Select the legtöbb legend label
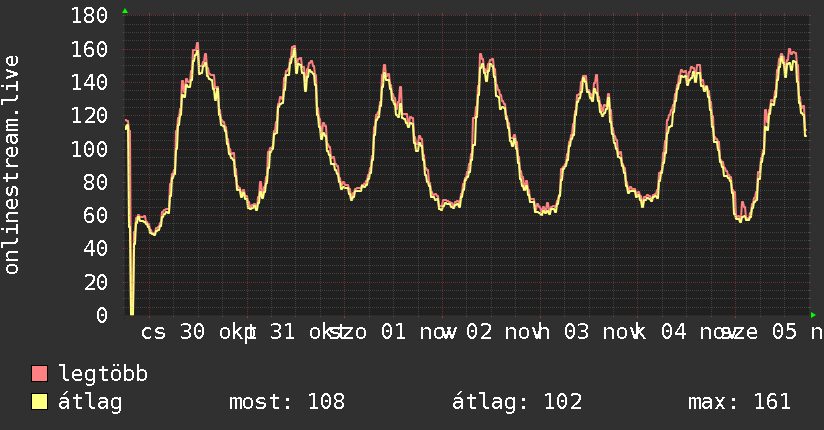The height and width of the screenshot is (430, 824). [x=104, y=374]
